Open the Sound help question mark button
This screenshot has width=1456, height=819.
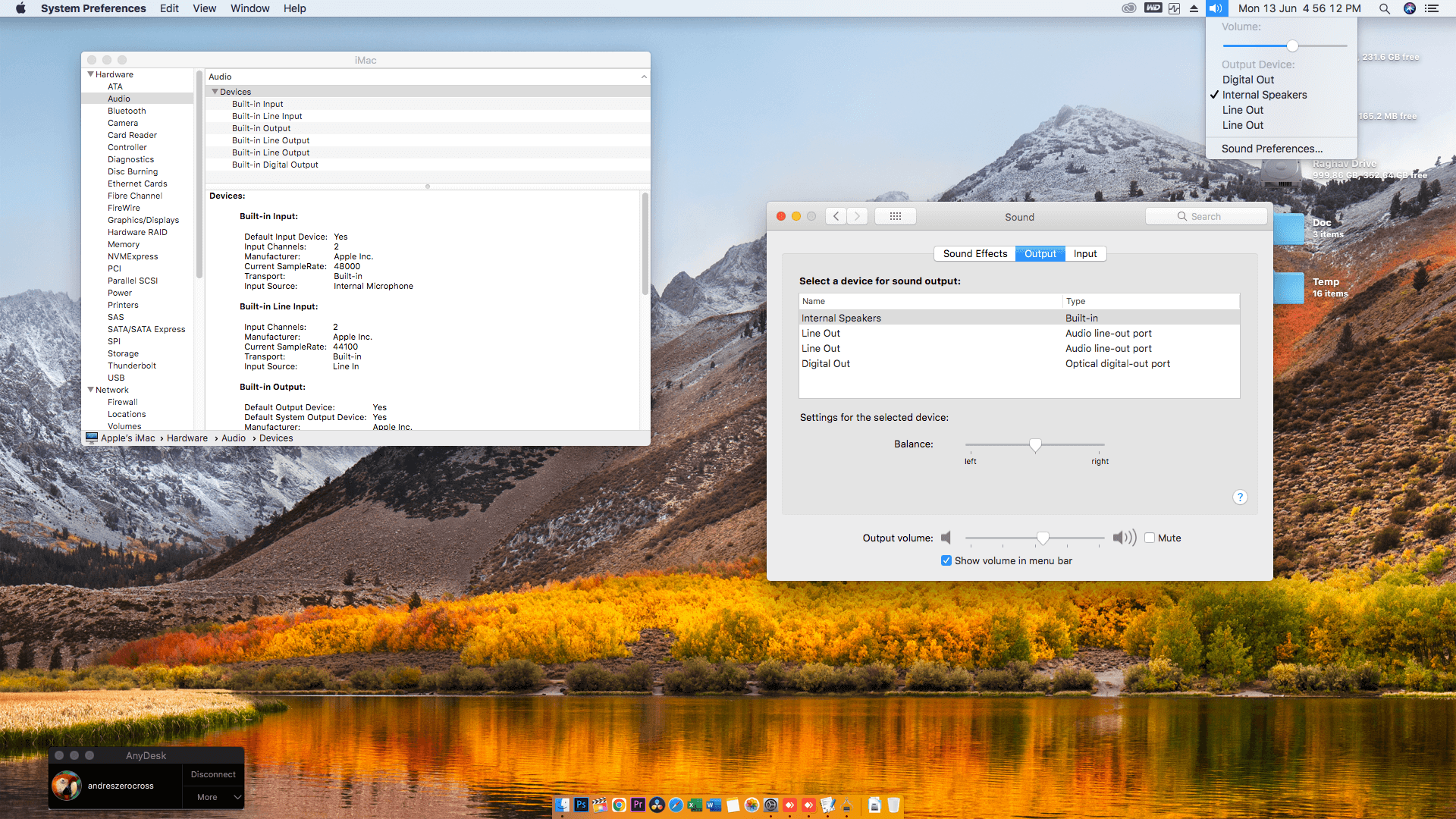tap(1240, 497)
